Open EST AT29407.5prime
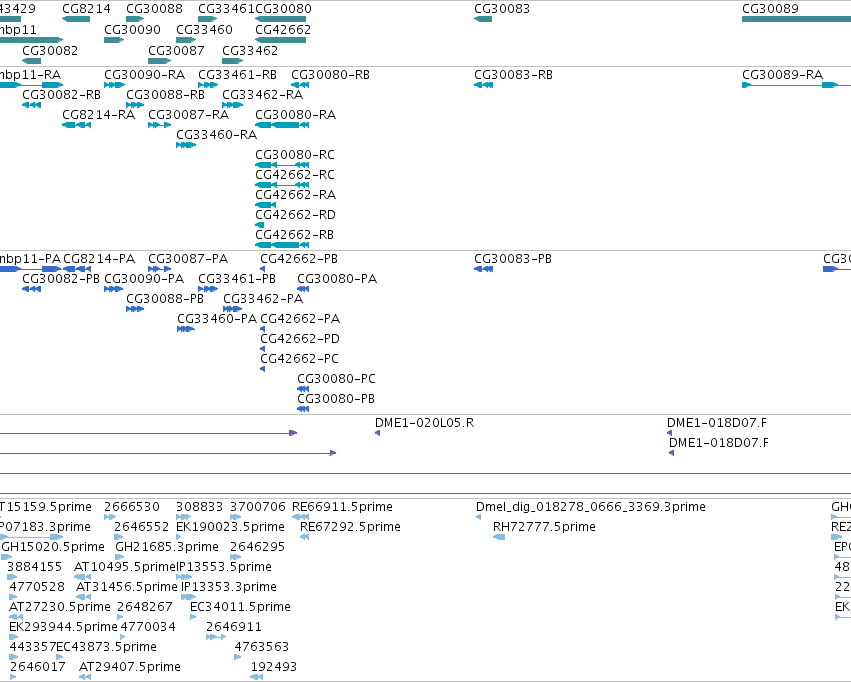Image resolution: width=851 pixels, height=682 pixels. pyautogui.click(x=130, y=667)
